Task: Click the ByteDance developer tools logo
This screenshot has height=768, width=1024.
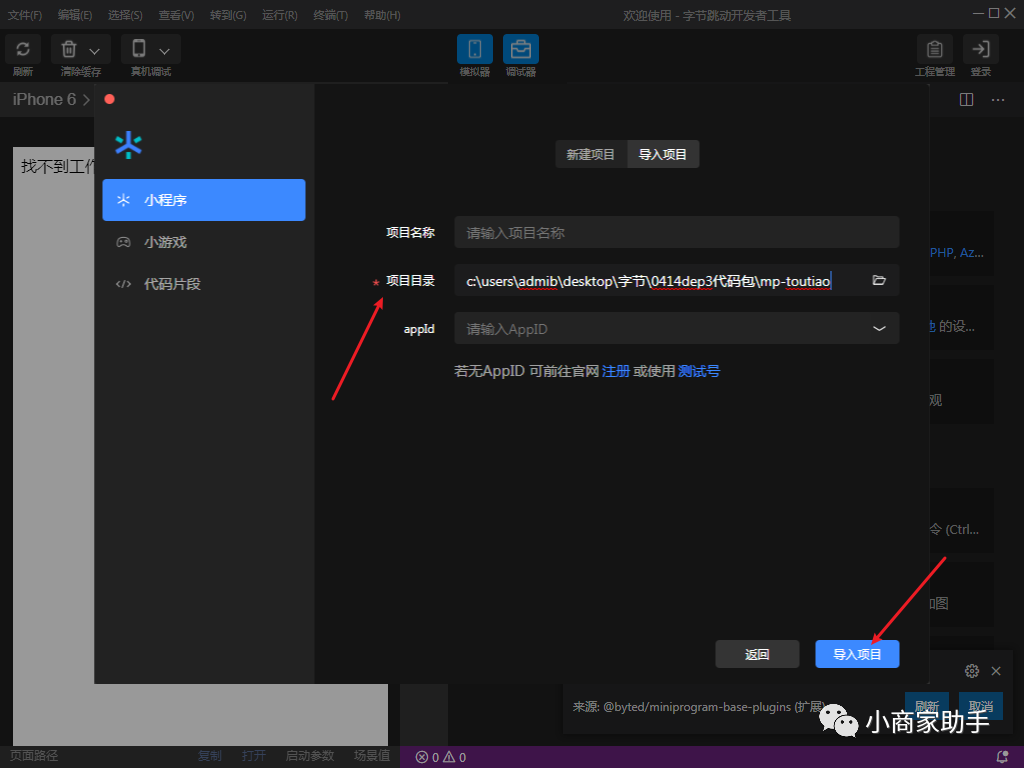Action: click(129, 145)
